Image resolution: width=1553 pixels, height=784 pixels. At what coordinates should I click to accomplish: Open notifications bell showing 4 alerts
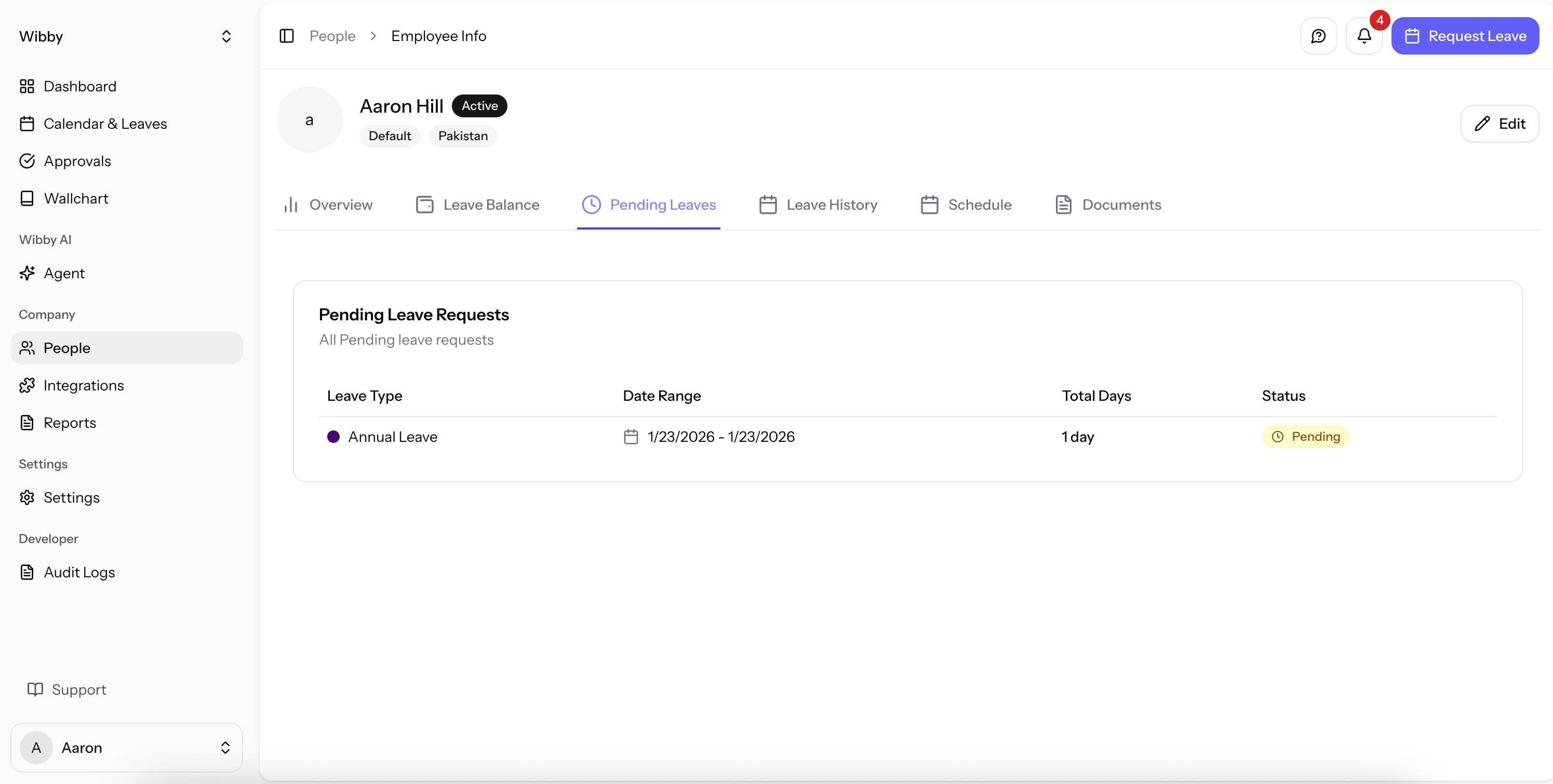[1364, 35]
